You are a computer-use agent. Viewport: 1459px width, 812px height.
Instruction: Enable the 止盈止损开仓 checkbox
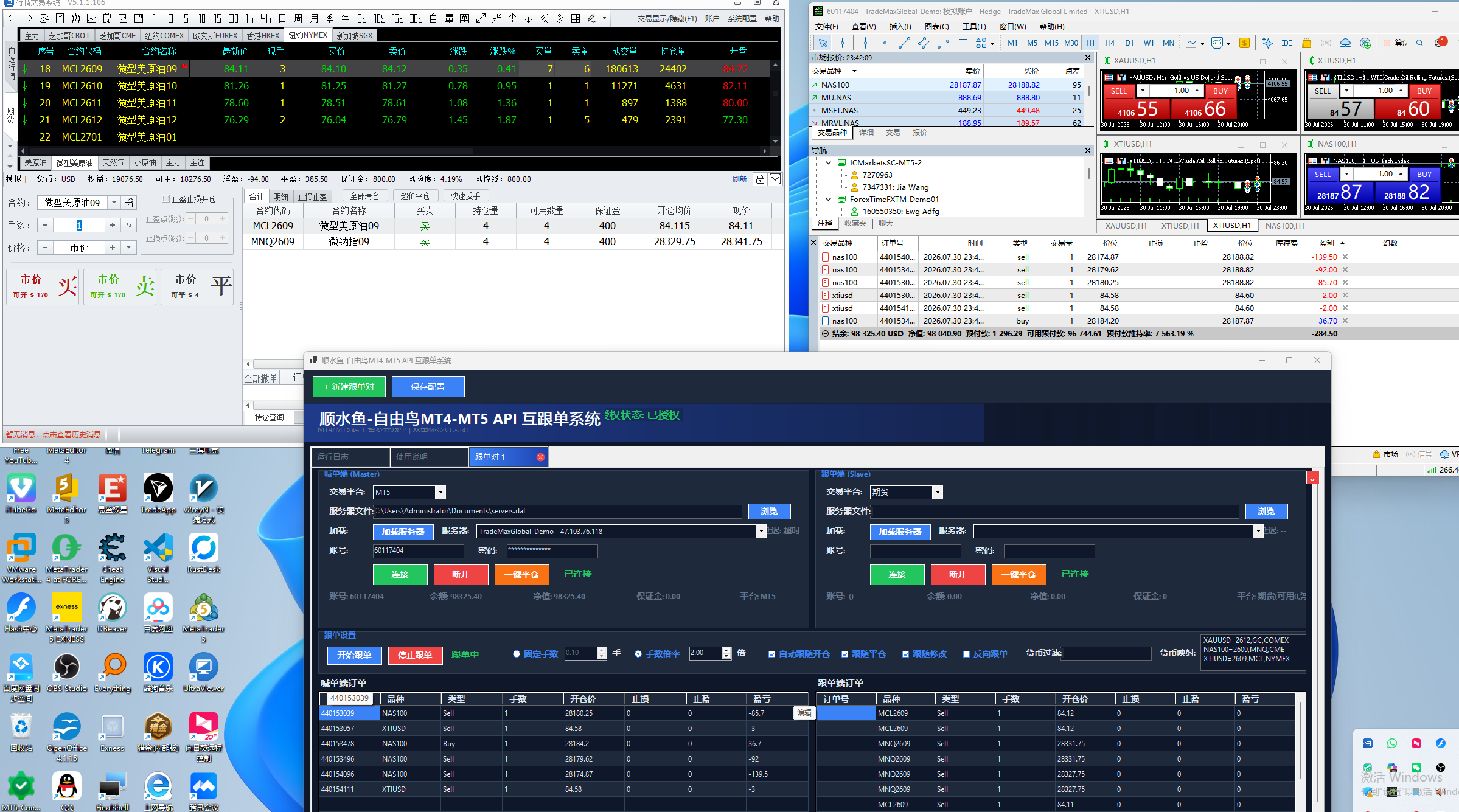coord(165,199)
